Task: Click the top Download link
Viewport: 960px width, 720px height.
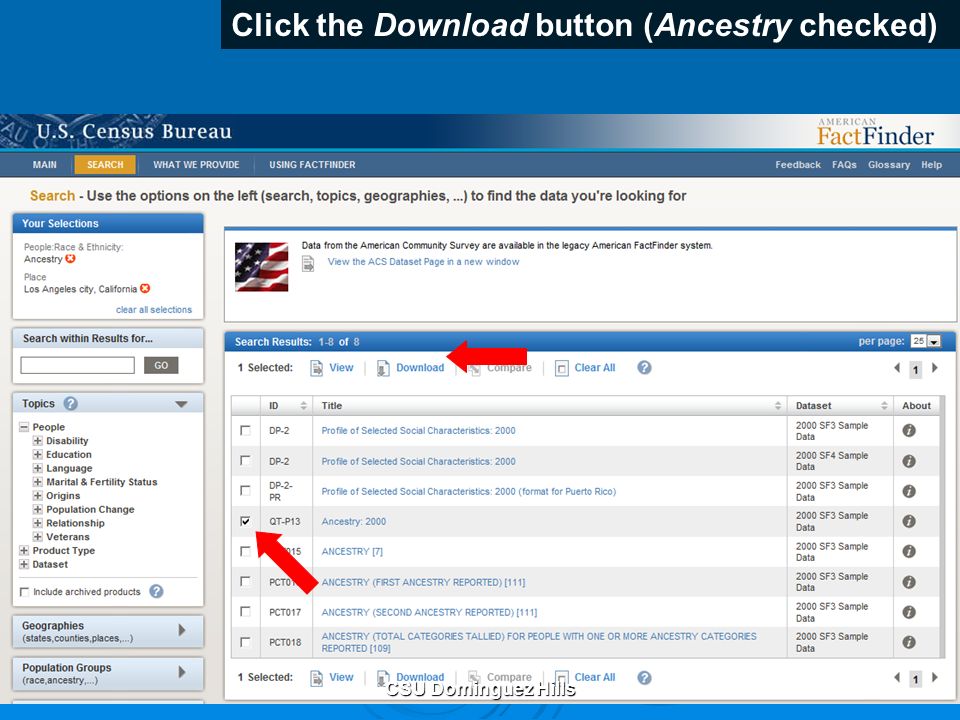Action: (x=420, y=367)
